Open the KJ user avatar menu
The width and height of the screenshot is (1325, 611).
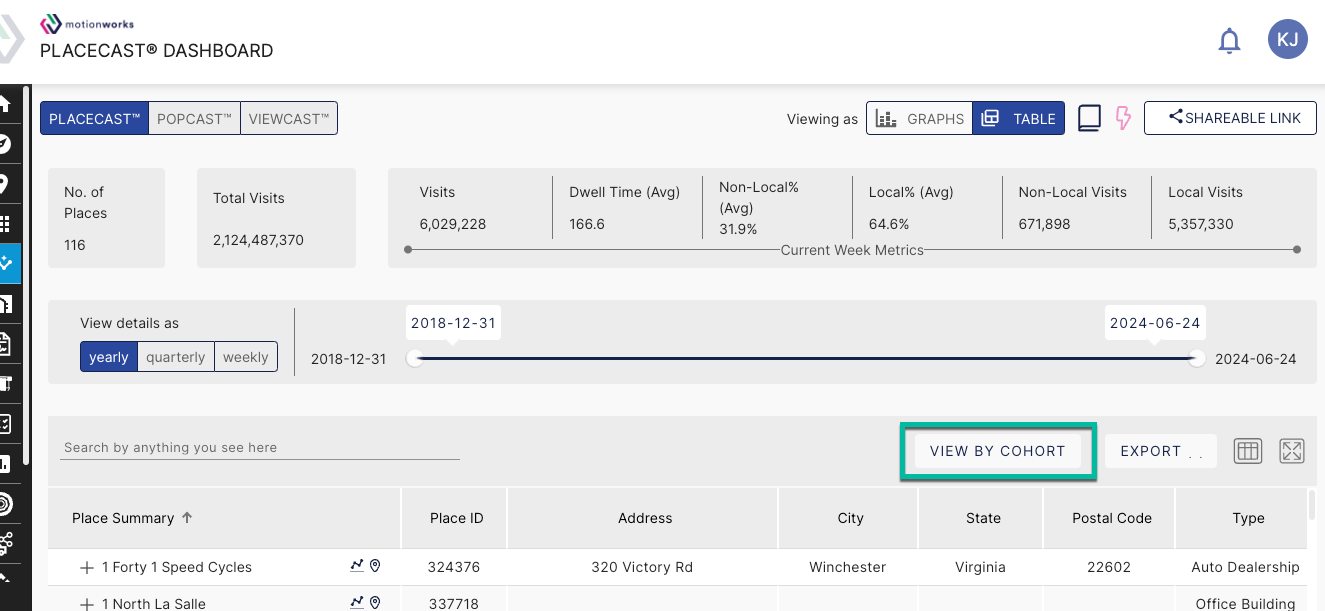point(1288,40)
